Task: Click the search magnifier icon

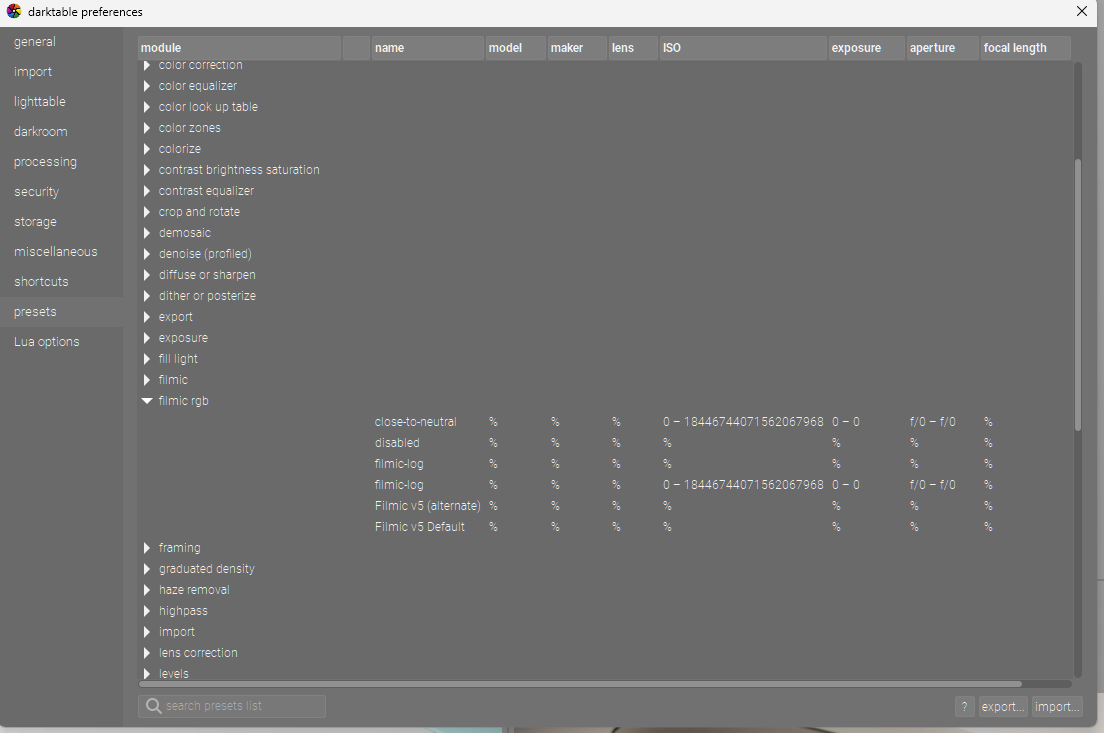Action: click(x=153, y=706)
